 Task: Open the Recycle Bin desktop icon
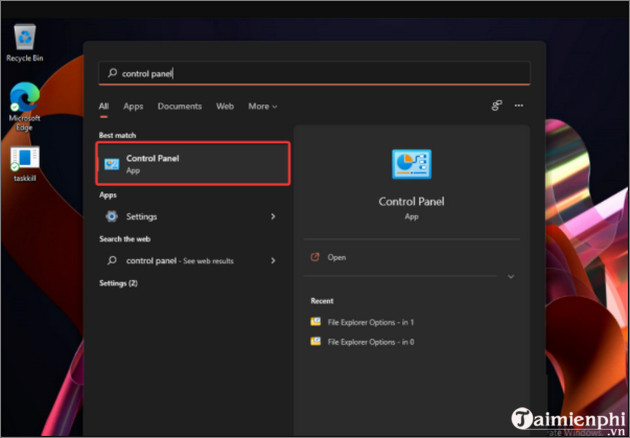click(x=25, y=43)
